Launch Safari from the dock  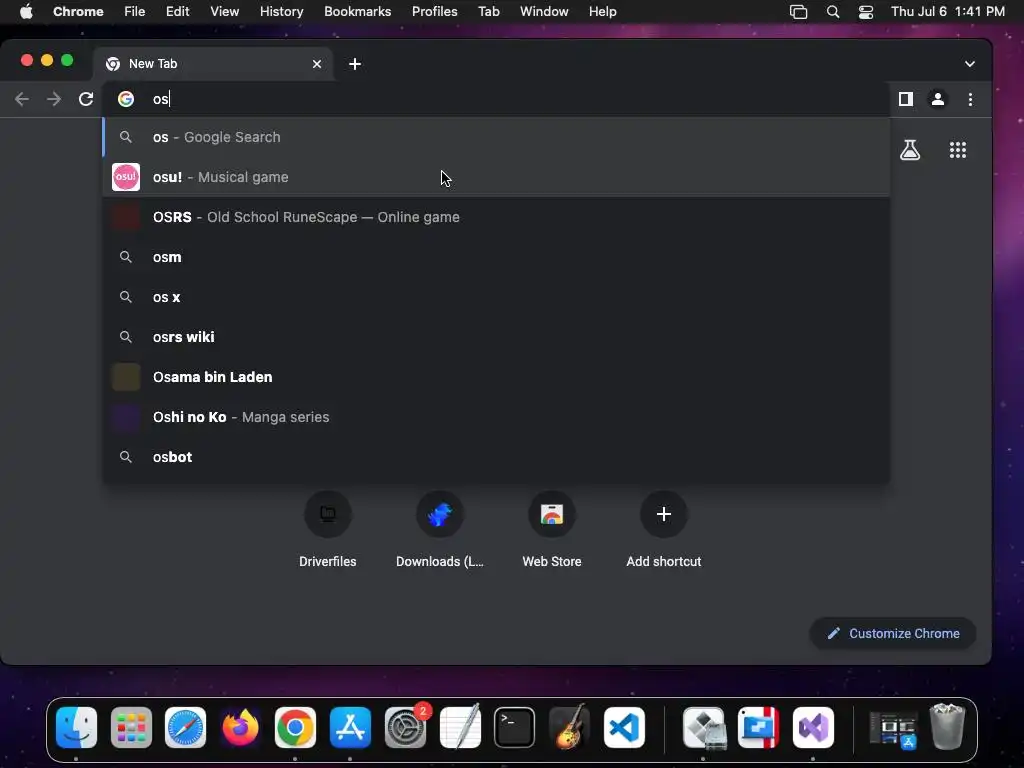[x=185, y=728]
